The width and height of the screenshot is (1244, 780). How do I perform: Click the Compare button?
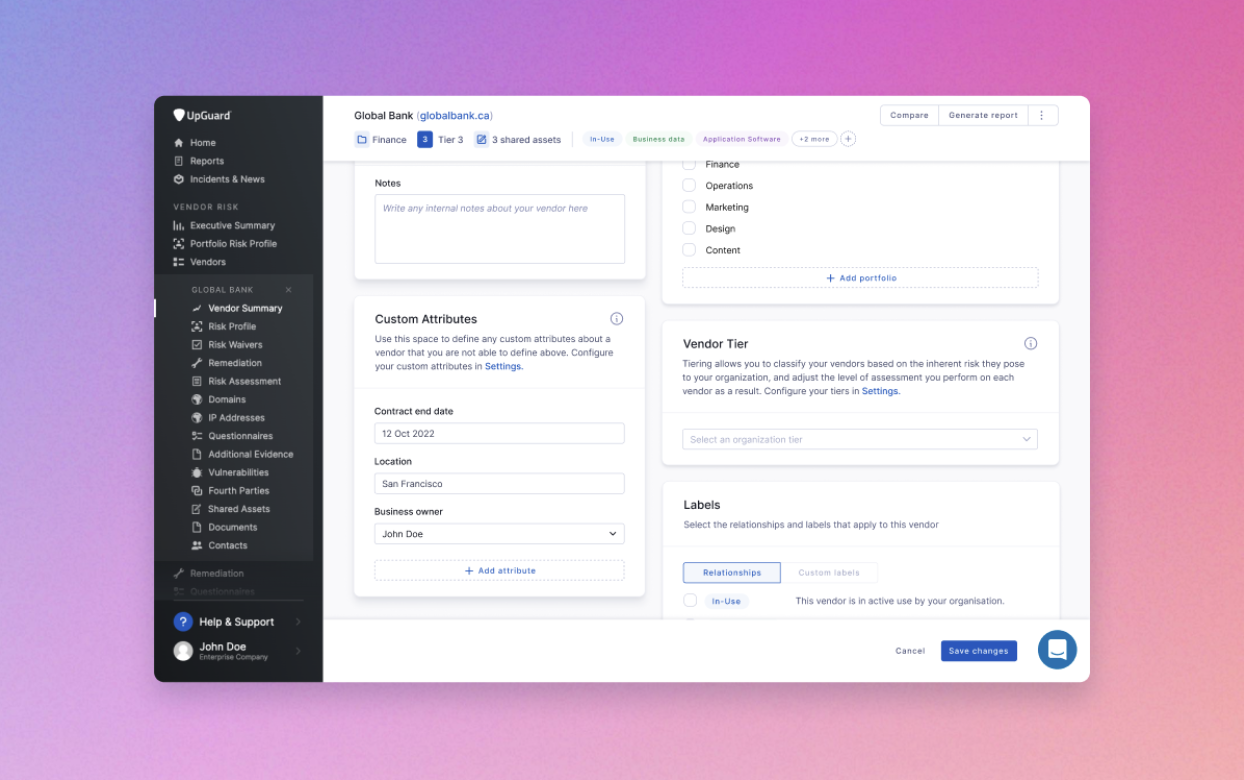[909, 115]
